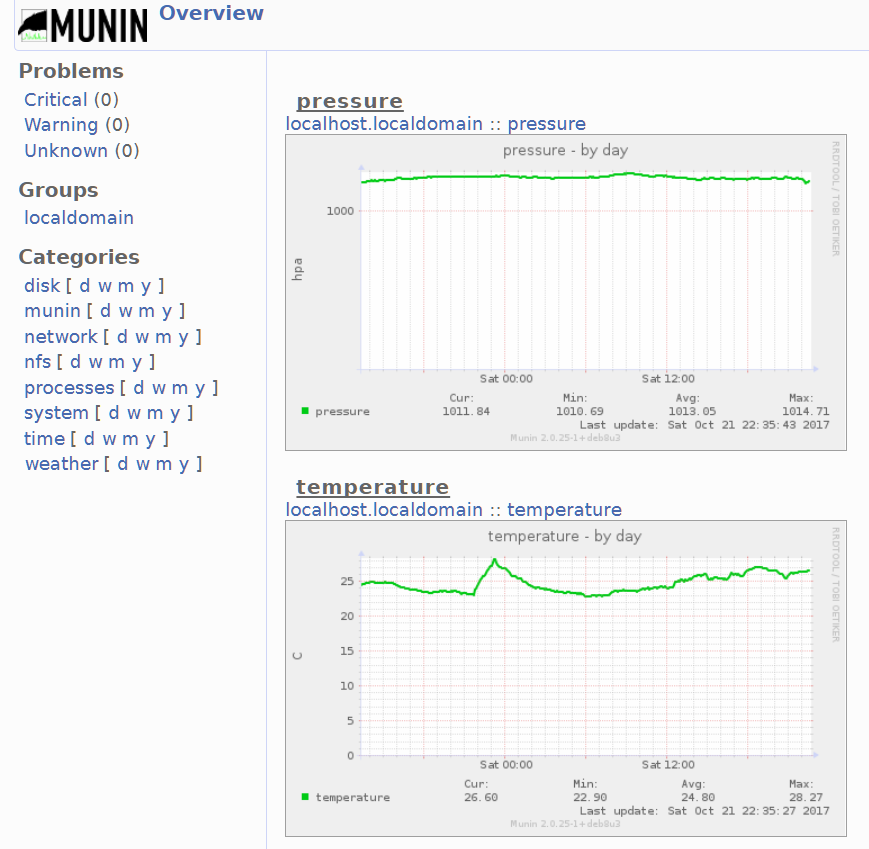Show monthly view for processes category
Viewport: 869px width, 849px height.
click(x=178, y=388)
